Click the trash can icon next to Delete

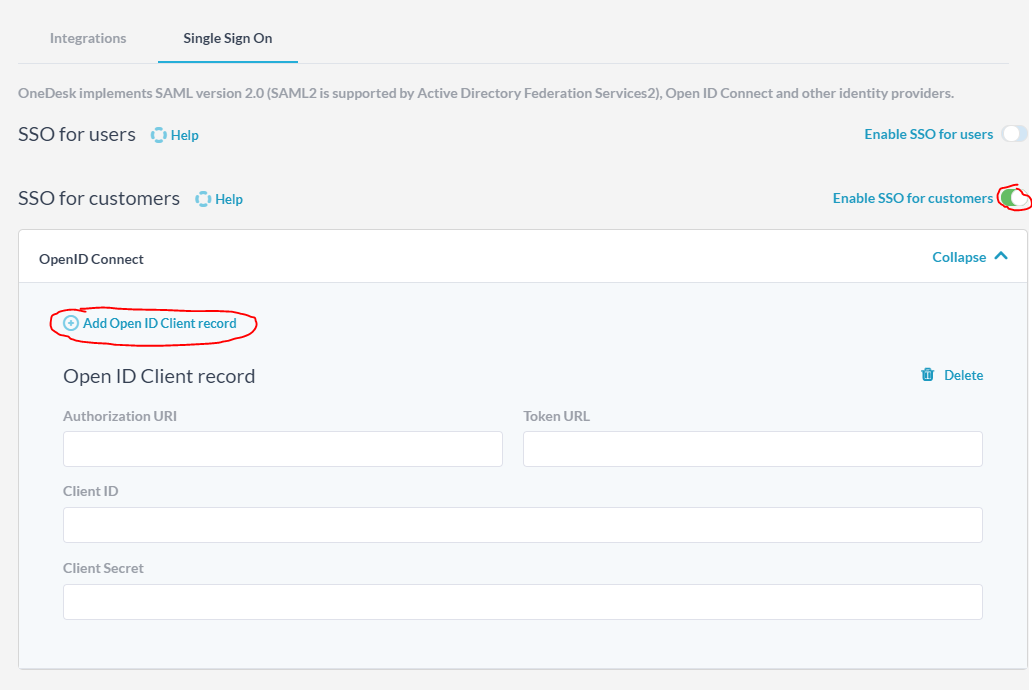click(928, 375)
